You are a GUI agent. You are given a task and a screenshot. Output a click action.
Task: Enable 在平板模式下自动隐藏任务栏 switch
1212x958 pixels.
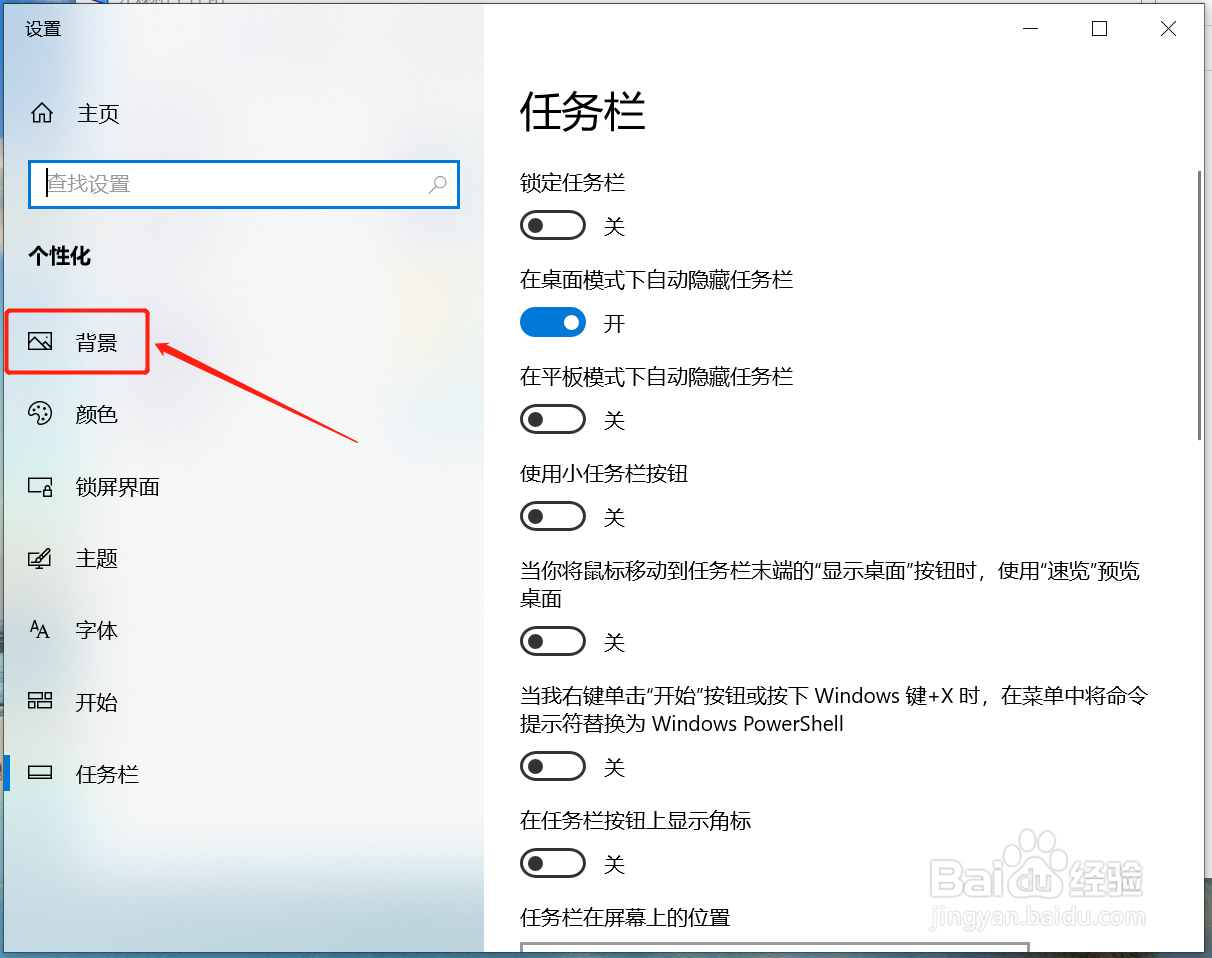coord(552,420)
